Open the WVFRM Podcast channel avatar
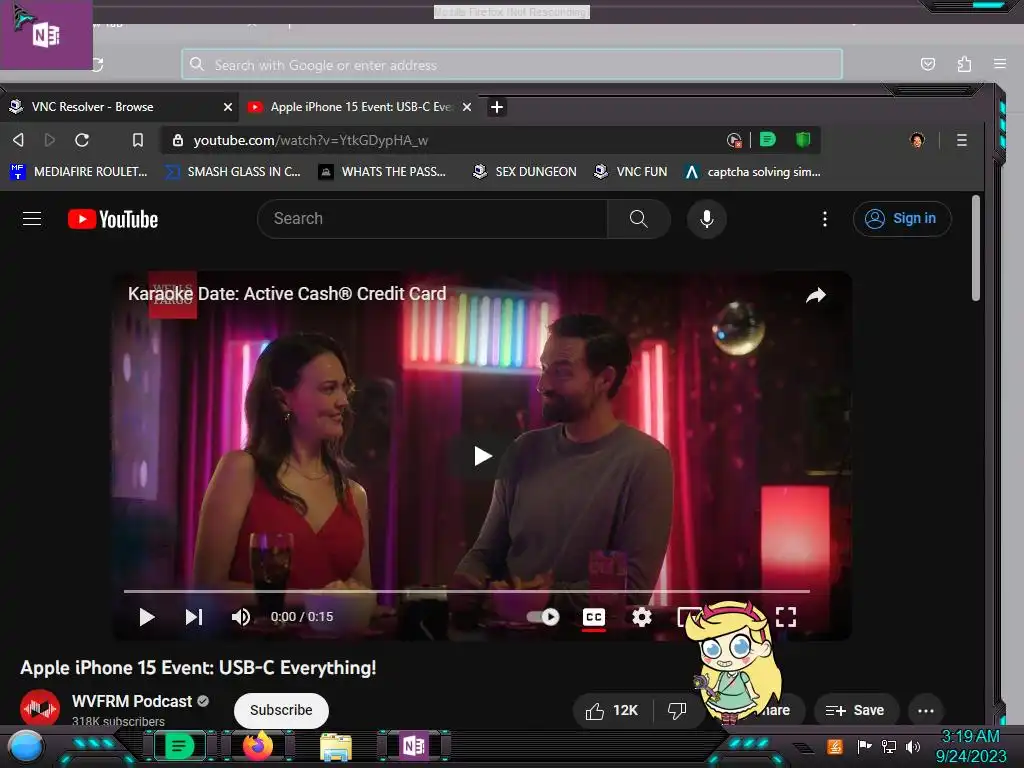Screen dimensions: 1024x768 [40, 709]
